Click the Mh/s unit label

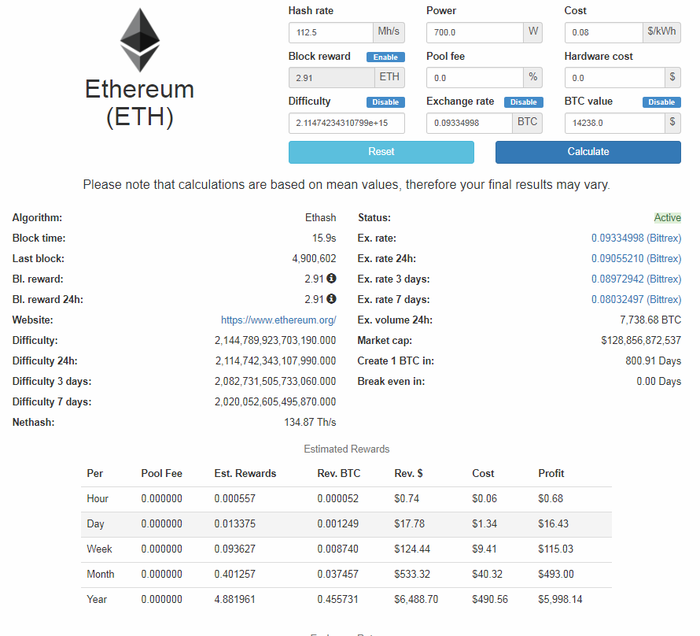coord(389,32)
